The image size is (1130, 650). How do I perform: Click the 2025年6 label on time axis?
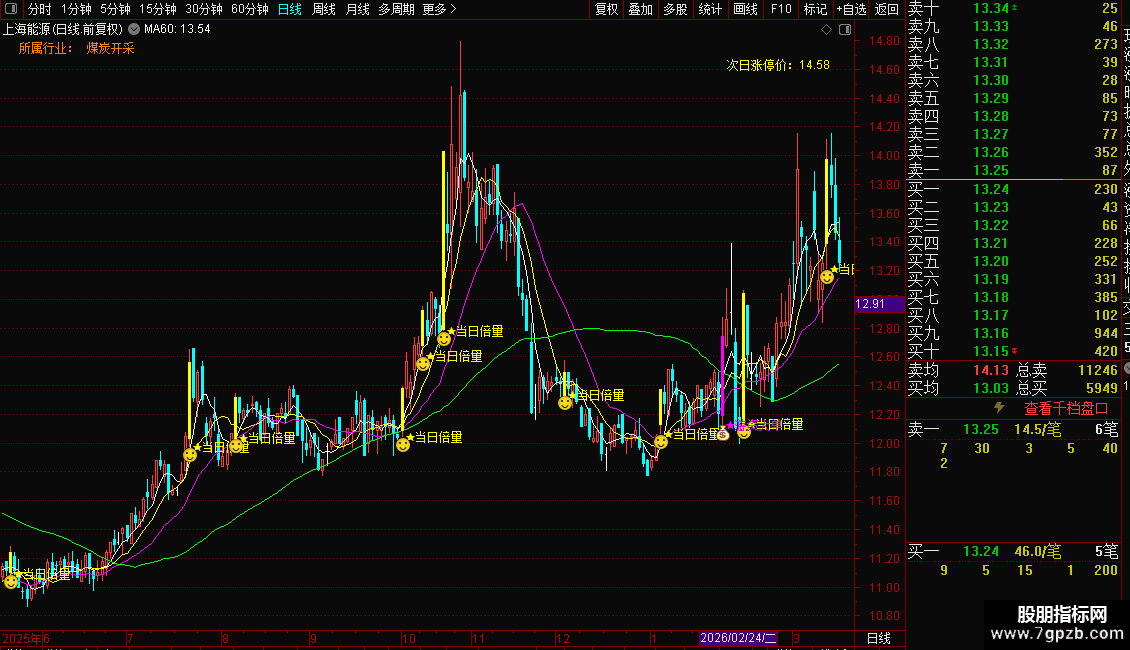26,638
